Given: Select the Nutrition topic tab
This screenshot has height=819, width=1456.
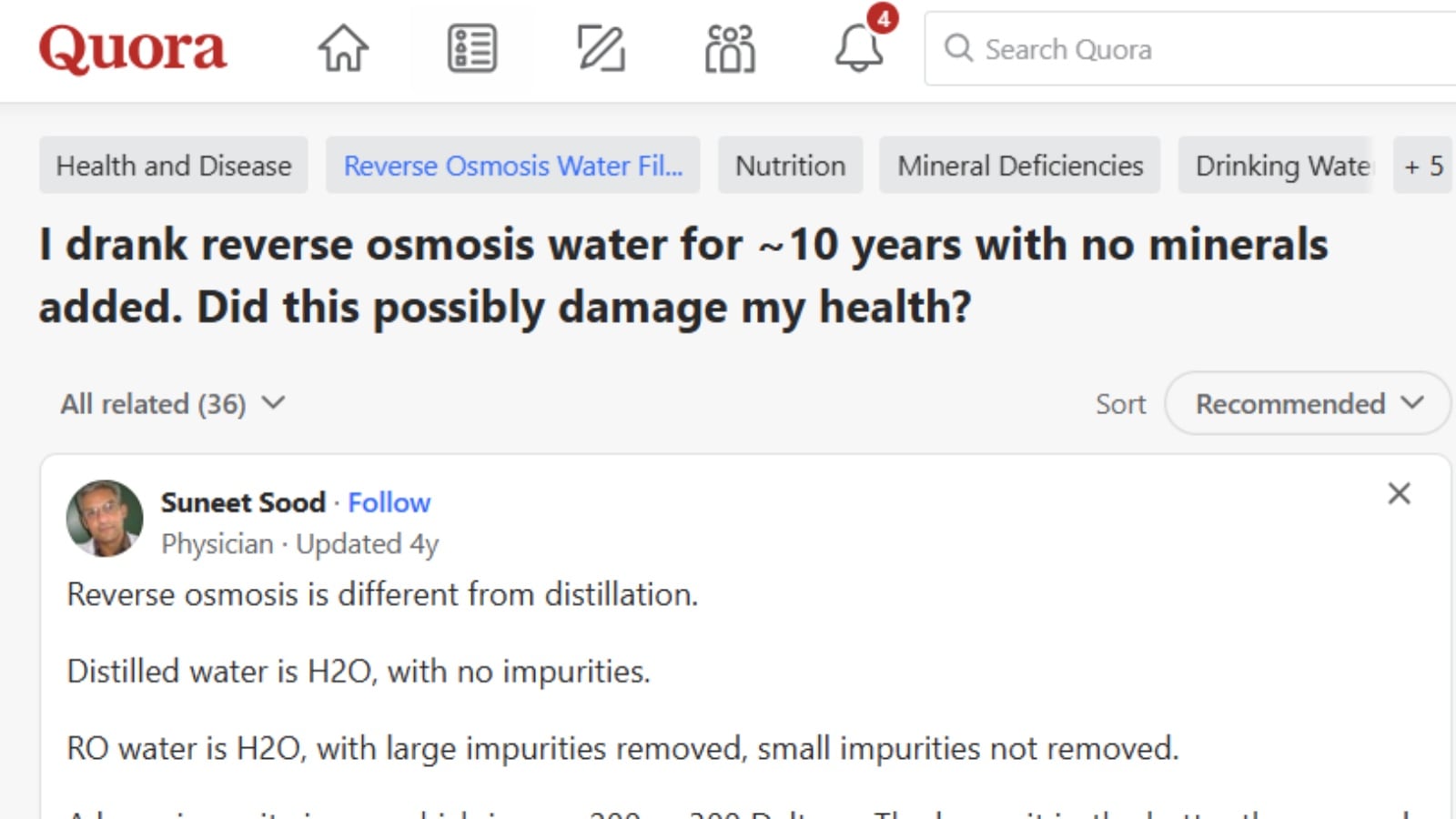Looking at the screenshot, I should pyautogui.click(x=790, y=166).
